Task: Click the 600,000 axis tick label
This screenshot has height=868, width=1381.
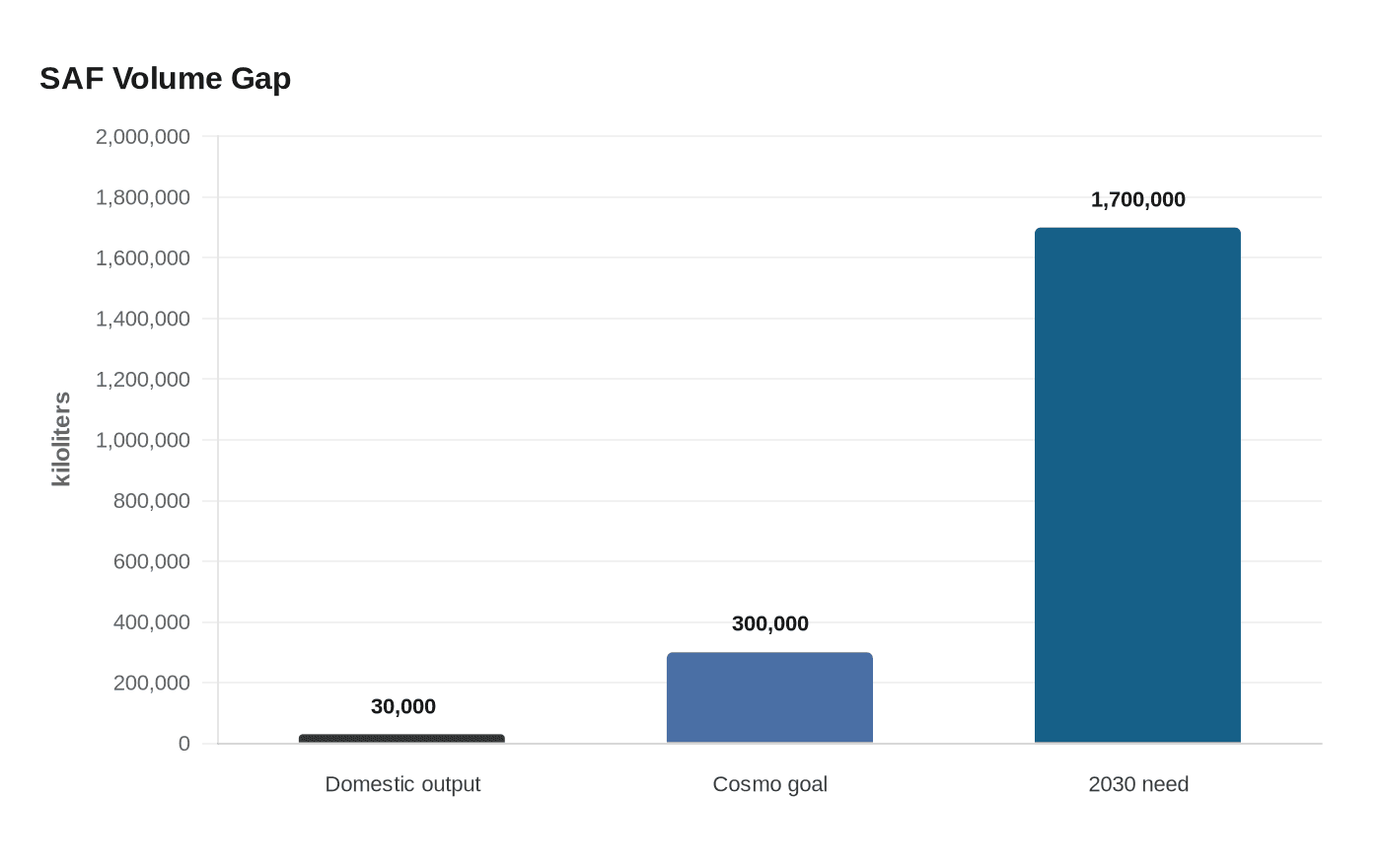Action: 151,561
